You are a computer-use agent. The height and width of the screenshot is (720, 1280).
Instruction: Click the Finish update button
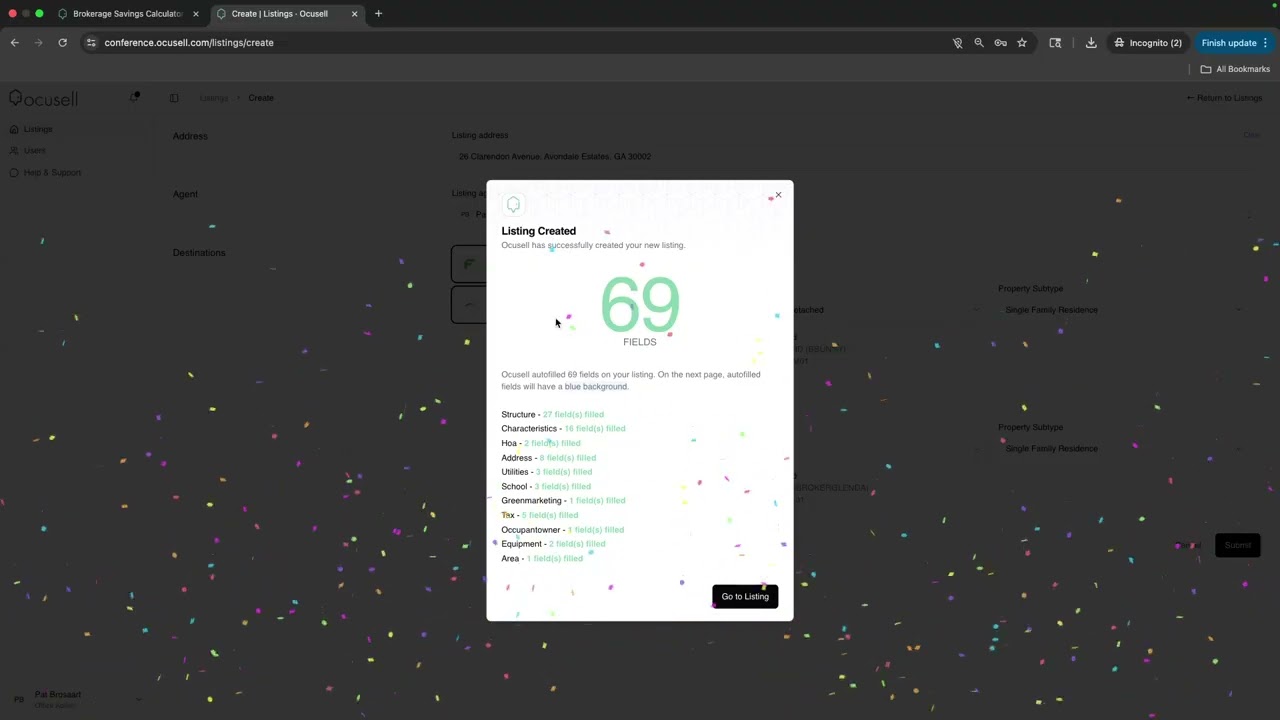1229,43
